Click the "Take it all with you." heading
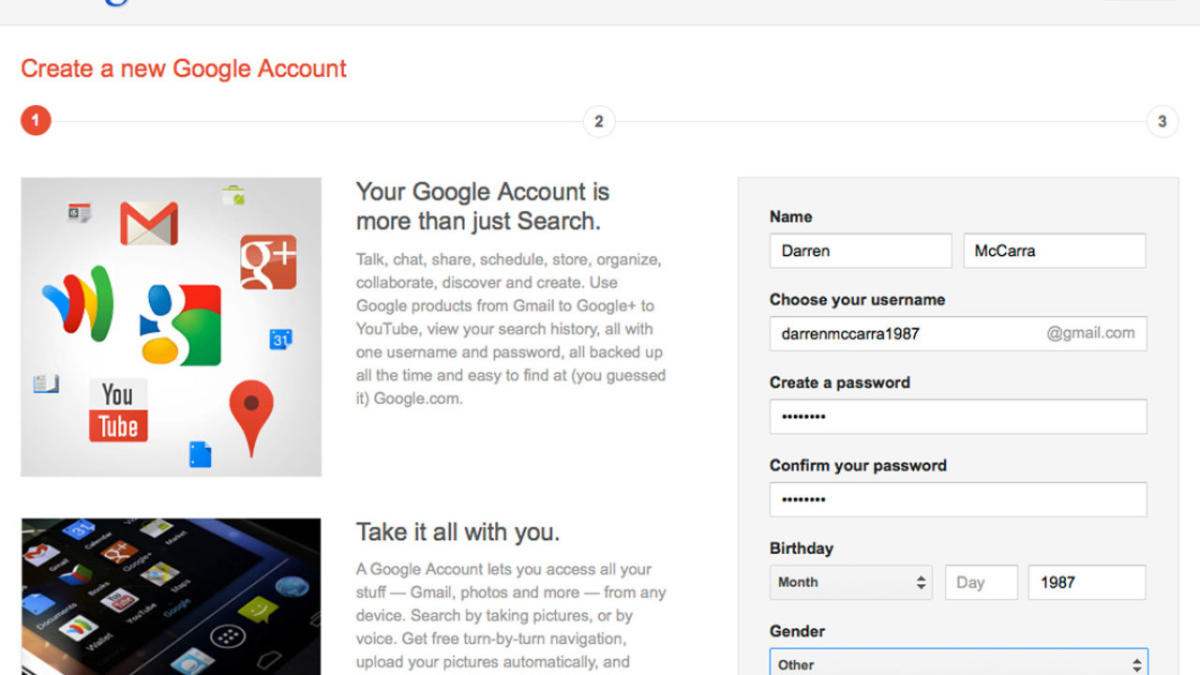The width and height of the screenshot is (1200, 675). 458,531
